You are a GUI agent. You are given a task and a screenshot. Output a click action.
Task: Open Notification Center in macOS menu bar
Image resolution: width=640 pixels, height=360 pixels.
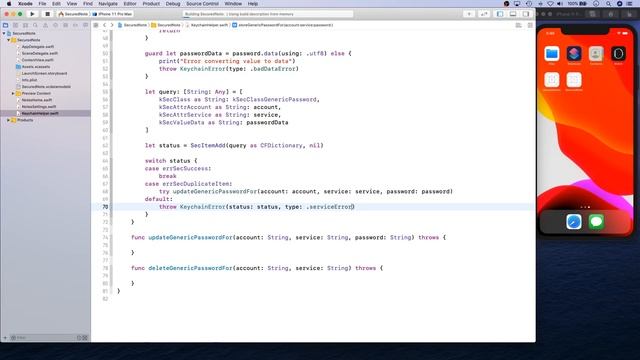(x=630, y=4)
